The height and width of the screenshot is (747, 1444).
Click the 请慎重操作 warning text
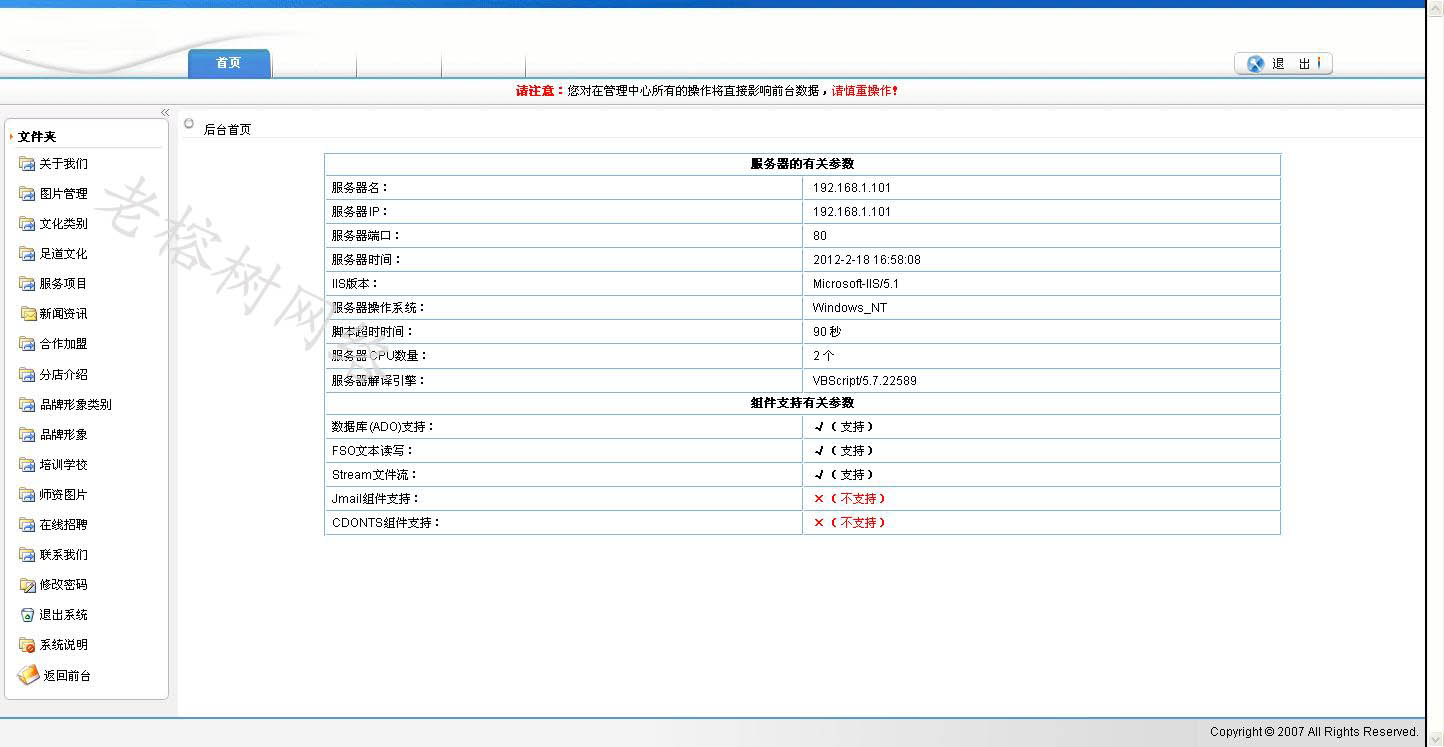tap(865, 91)
